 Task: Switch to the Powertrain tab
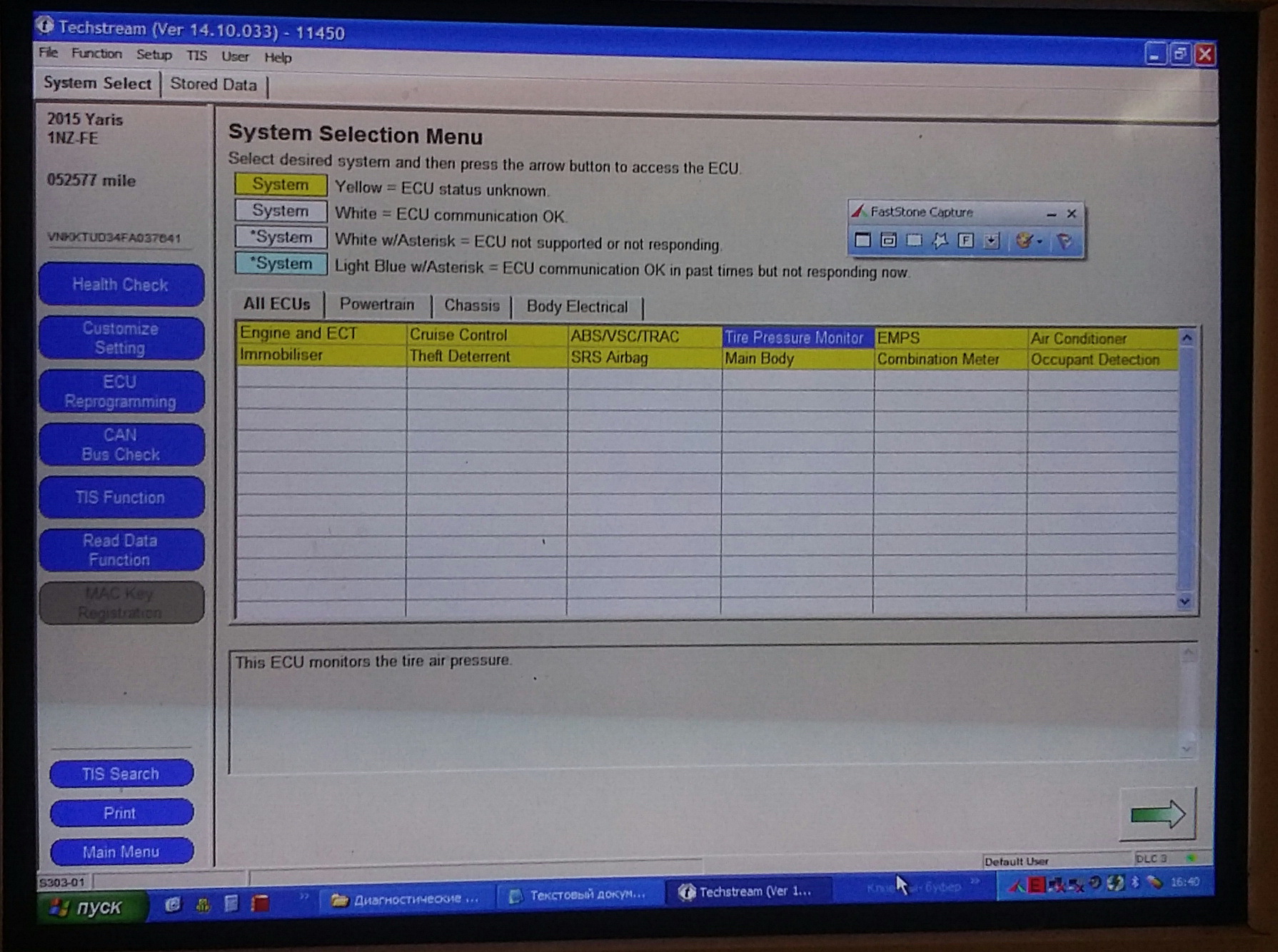click(376, 304)
